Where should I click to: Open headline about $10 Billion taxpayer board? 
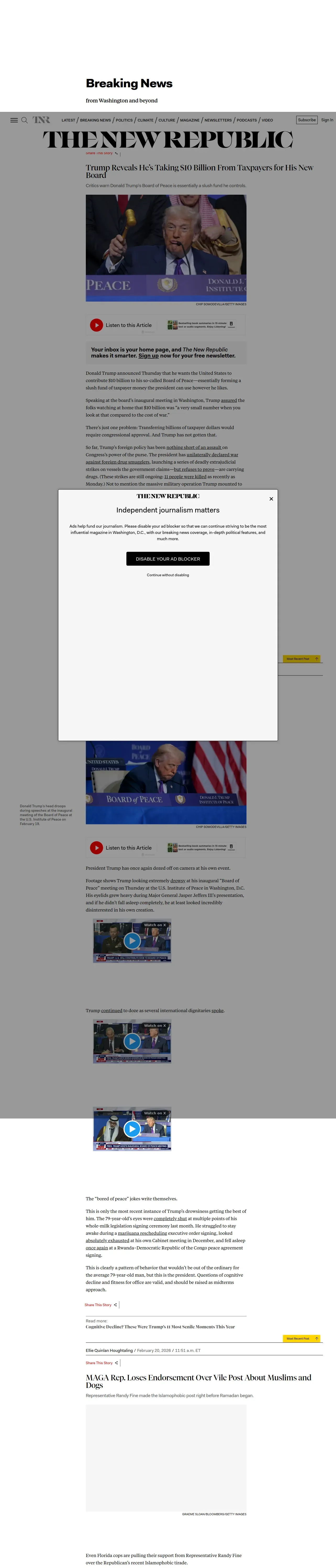point(199,171)
